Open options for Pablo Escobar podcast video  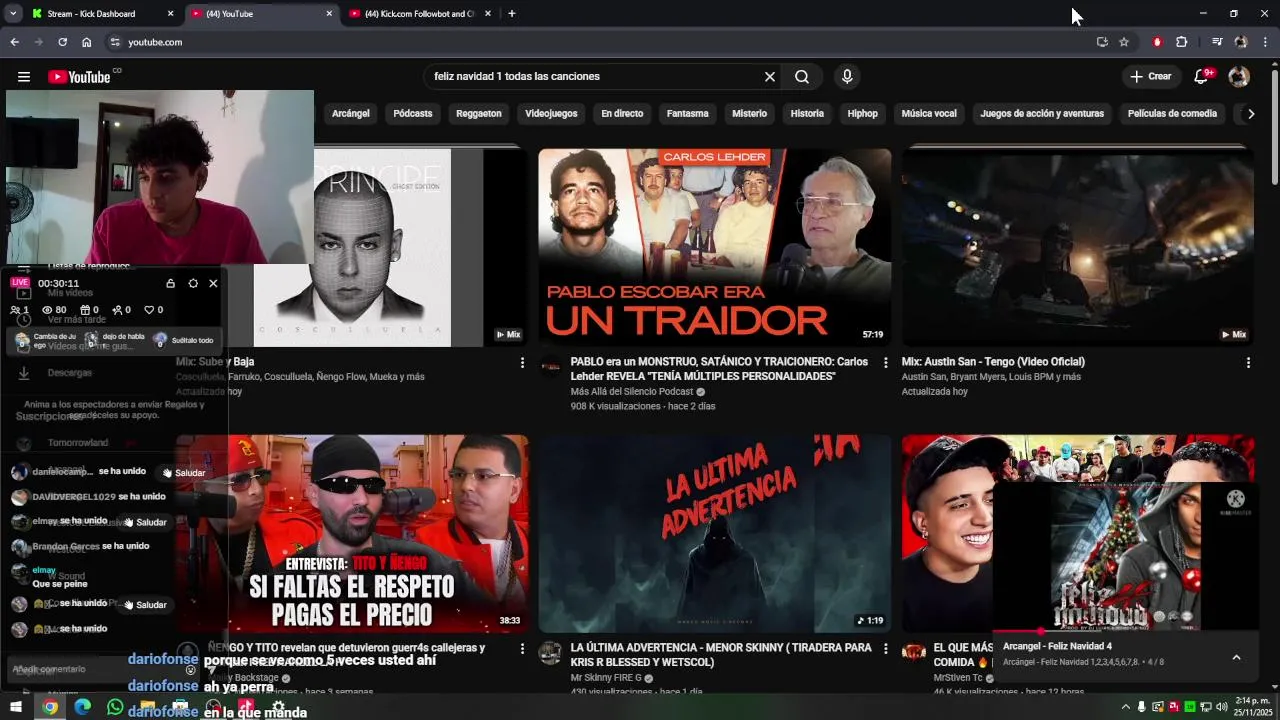pos(885,363)
